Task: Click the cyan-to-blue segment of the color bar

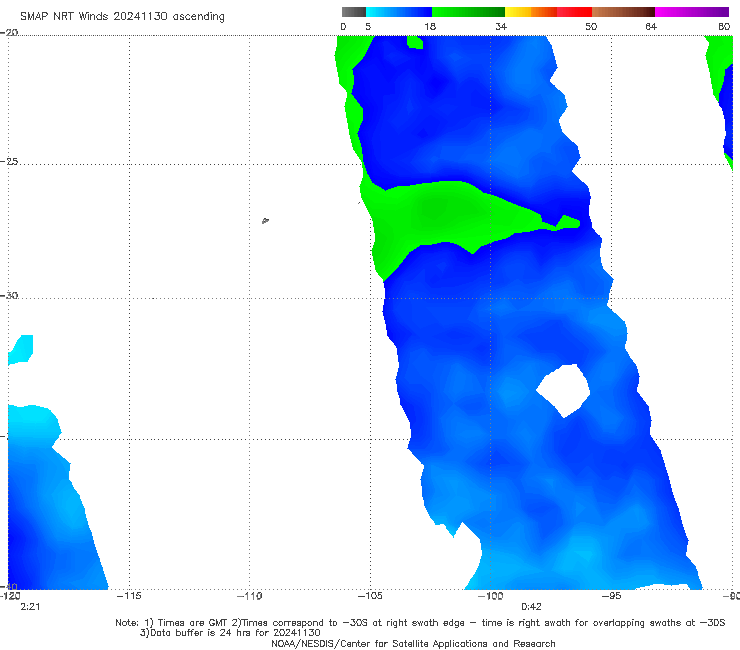Action: [399, 12]
